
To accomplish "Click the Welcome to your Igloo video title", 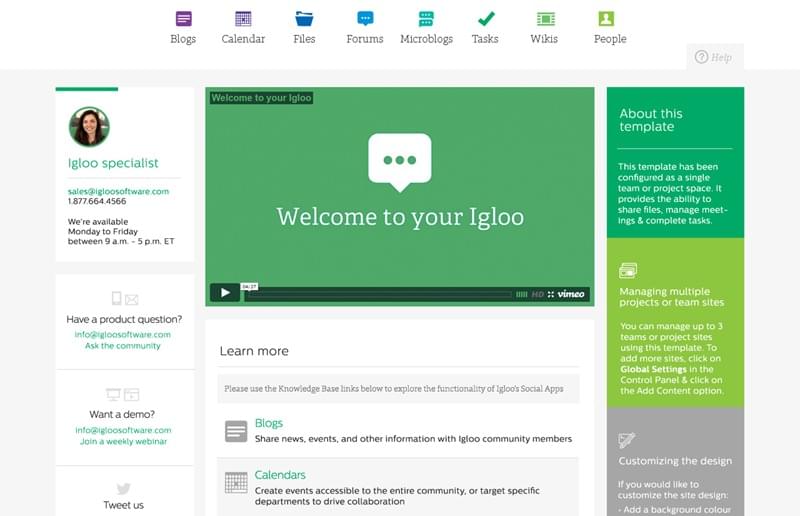I will click(261, 98).
